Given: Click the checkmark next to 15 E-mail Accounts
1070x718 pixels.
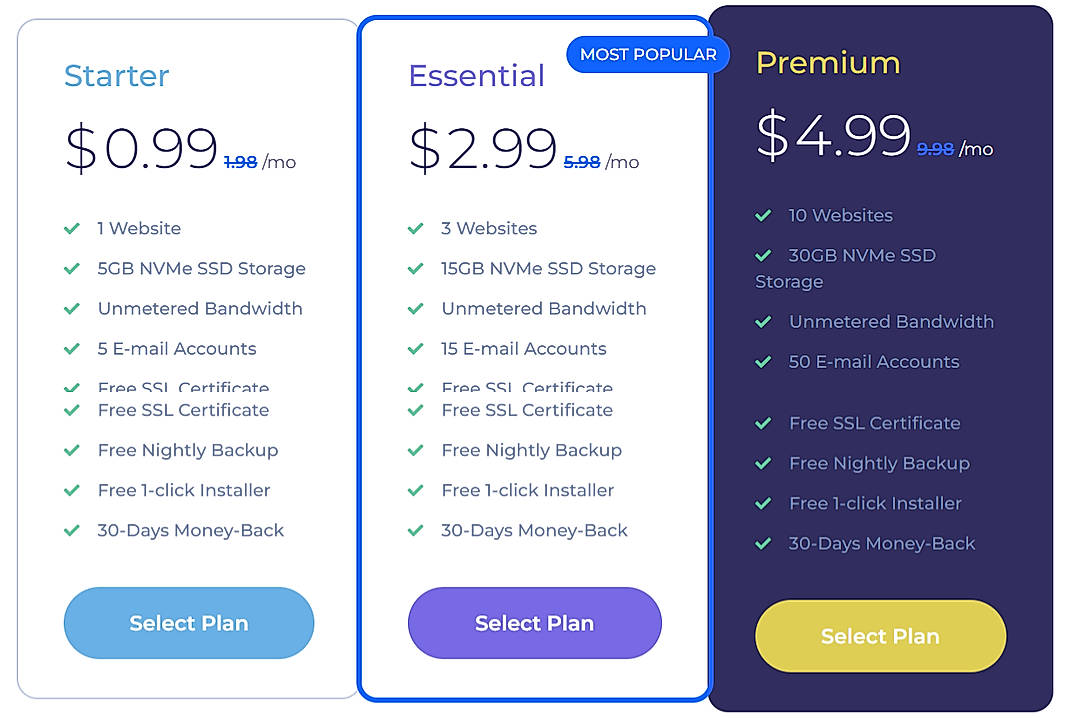Looking at the screenshot, I should point(418,348).
